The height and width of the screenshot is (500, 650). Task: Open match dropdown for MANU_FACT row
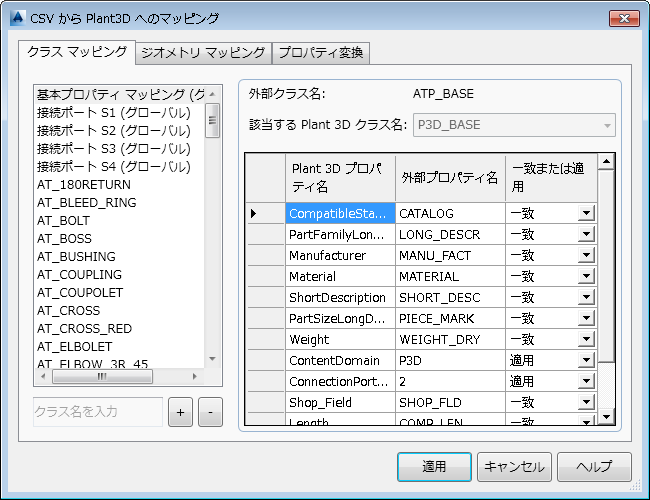coord(587,255)
